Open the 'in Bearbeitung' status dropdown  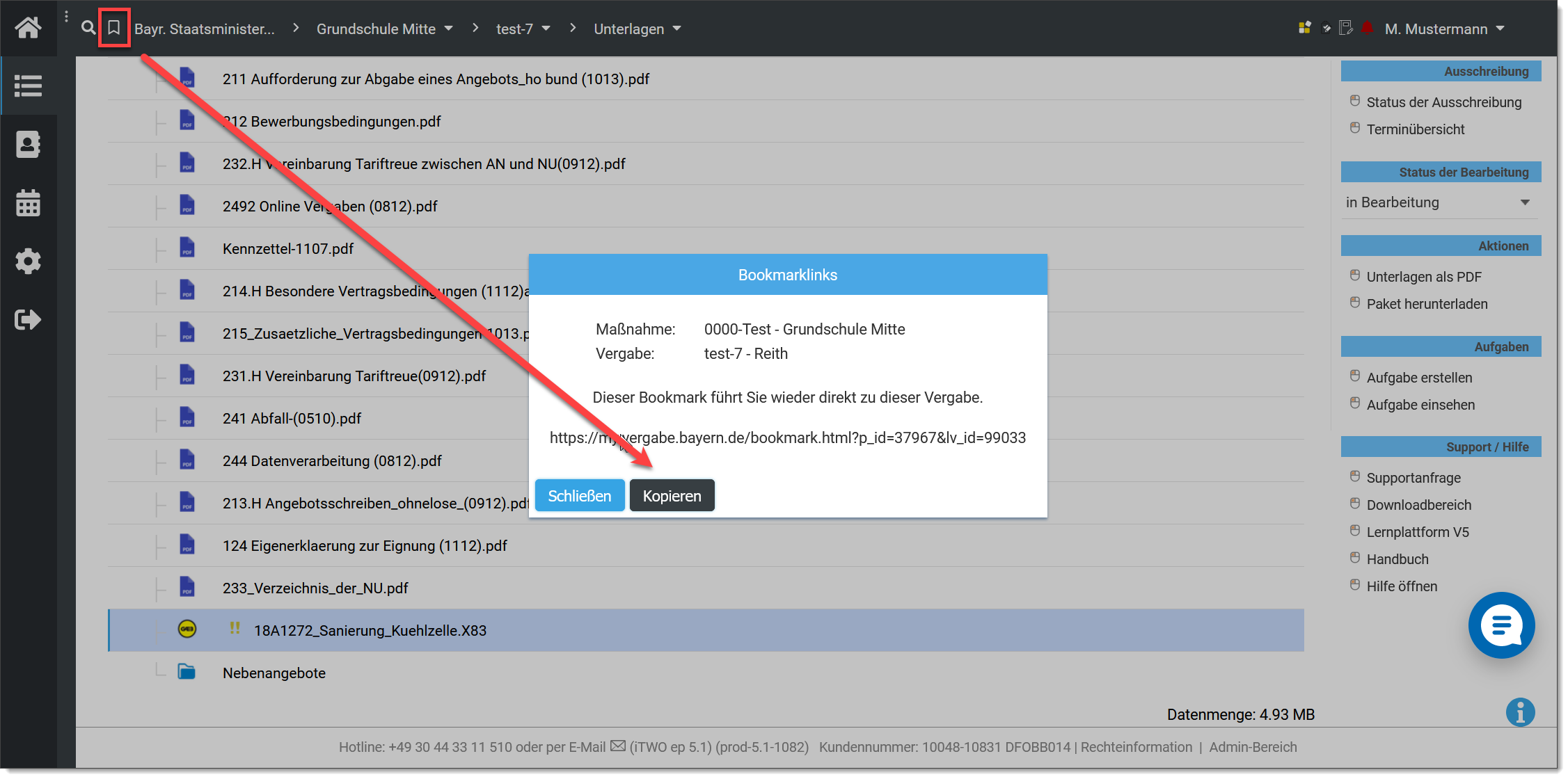point(1441,202)
